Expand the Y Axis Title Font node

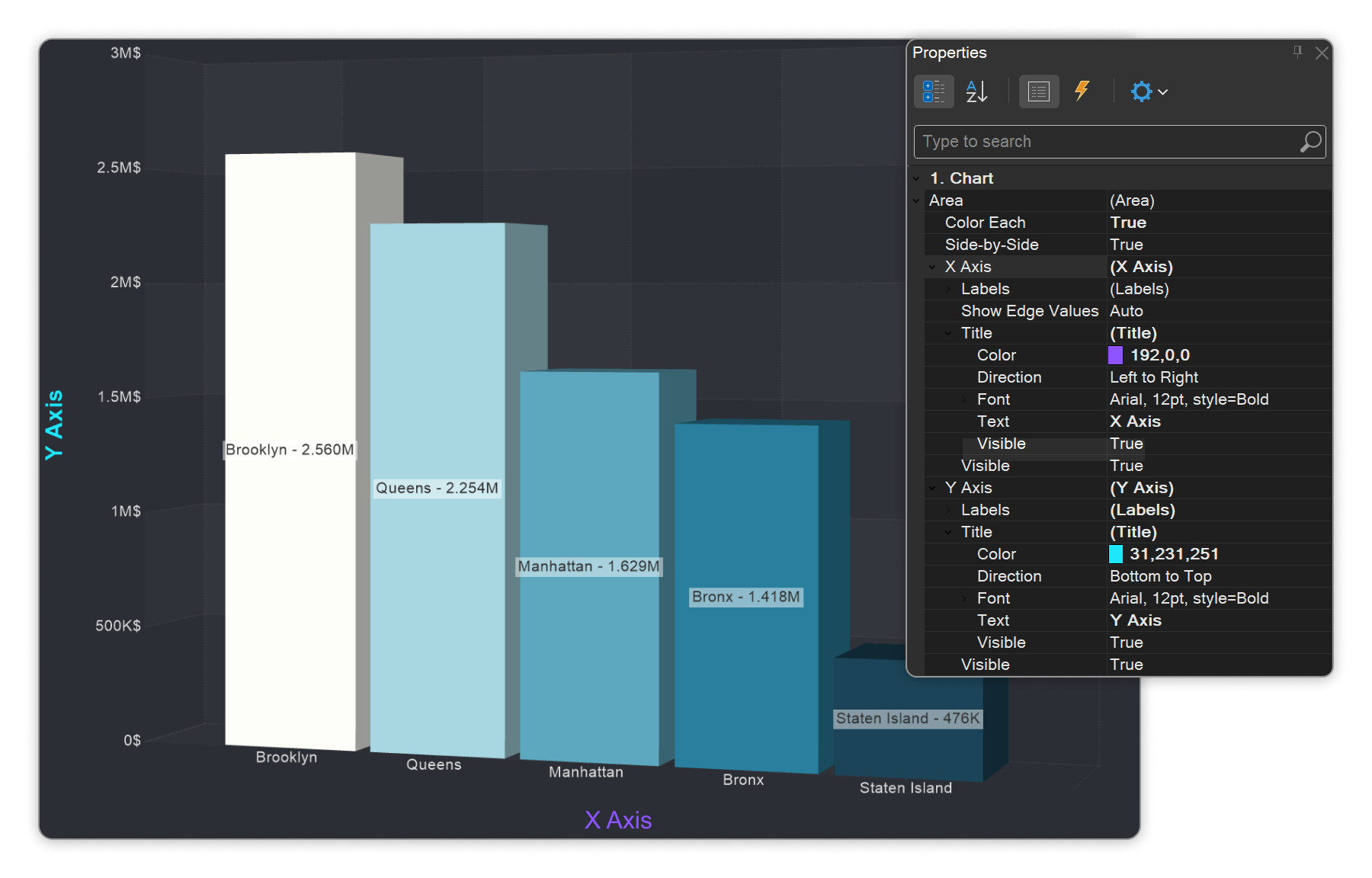(964, 598)
